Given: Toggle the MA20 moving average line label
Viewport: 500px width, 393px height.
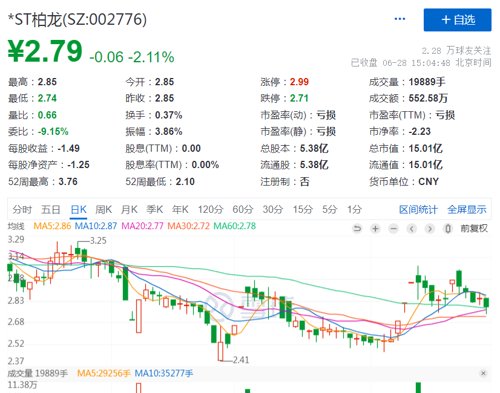Looking at the screenshot, I should tap(142, 226).
